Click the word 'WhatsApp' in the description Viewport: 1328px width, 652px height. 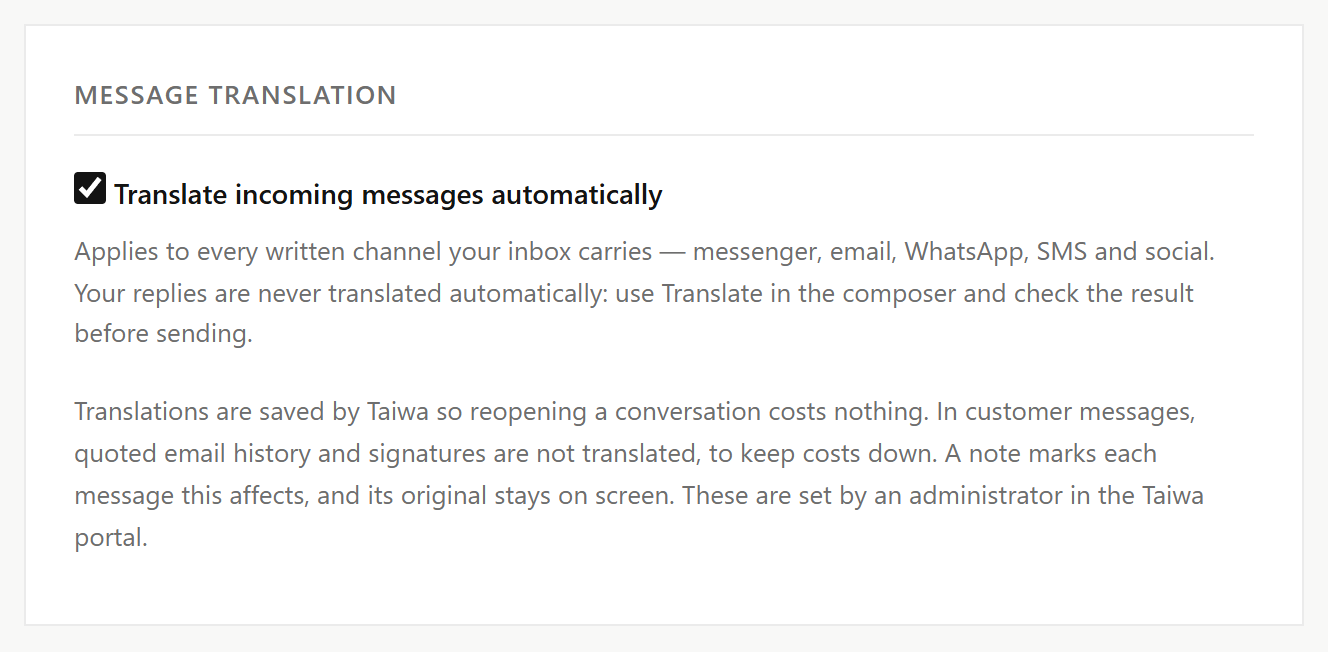[x=966, y=252]
